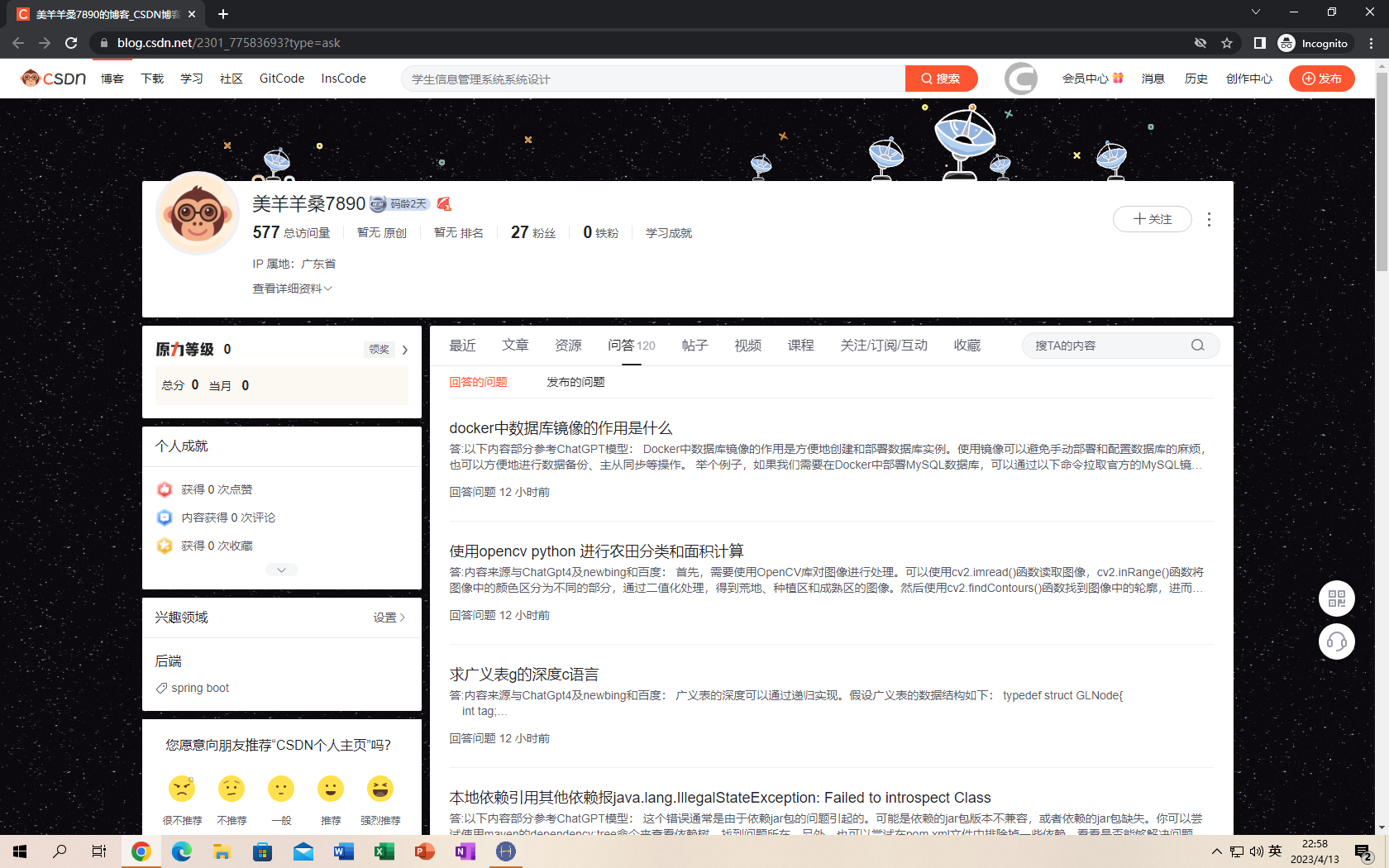Switch to the 最近 tab
Image resolution: width=1389 pixels, height=868 pixels.
[x=462, y=346]
